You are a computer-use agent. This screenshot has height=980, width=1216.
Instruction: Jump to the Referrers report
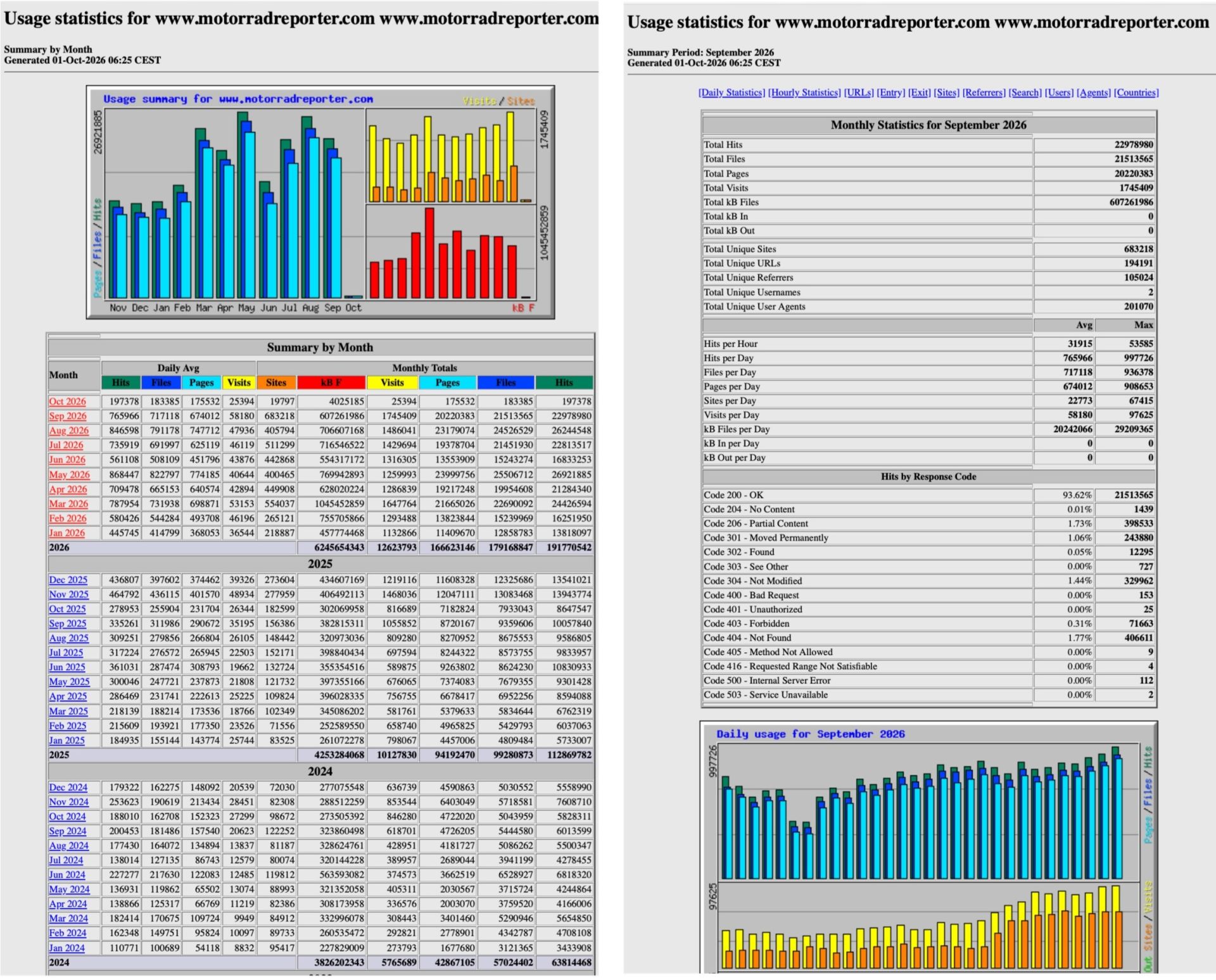(x=984, y=92)
